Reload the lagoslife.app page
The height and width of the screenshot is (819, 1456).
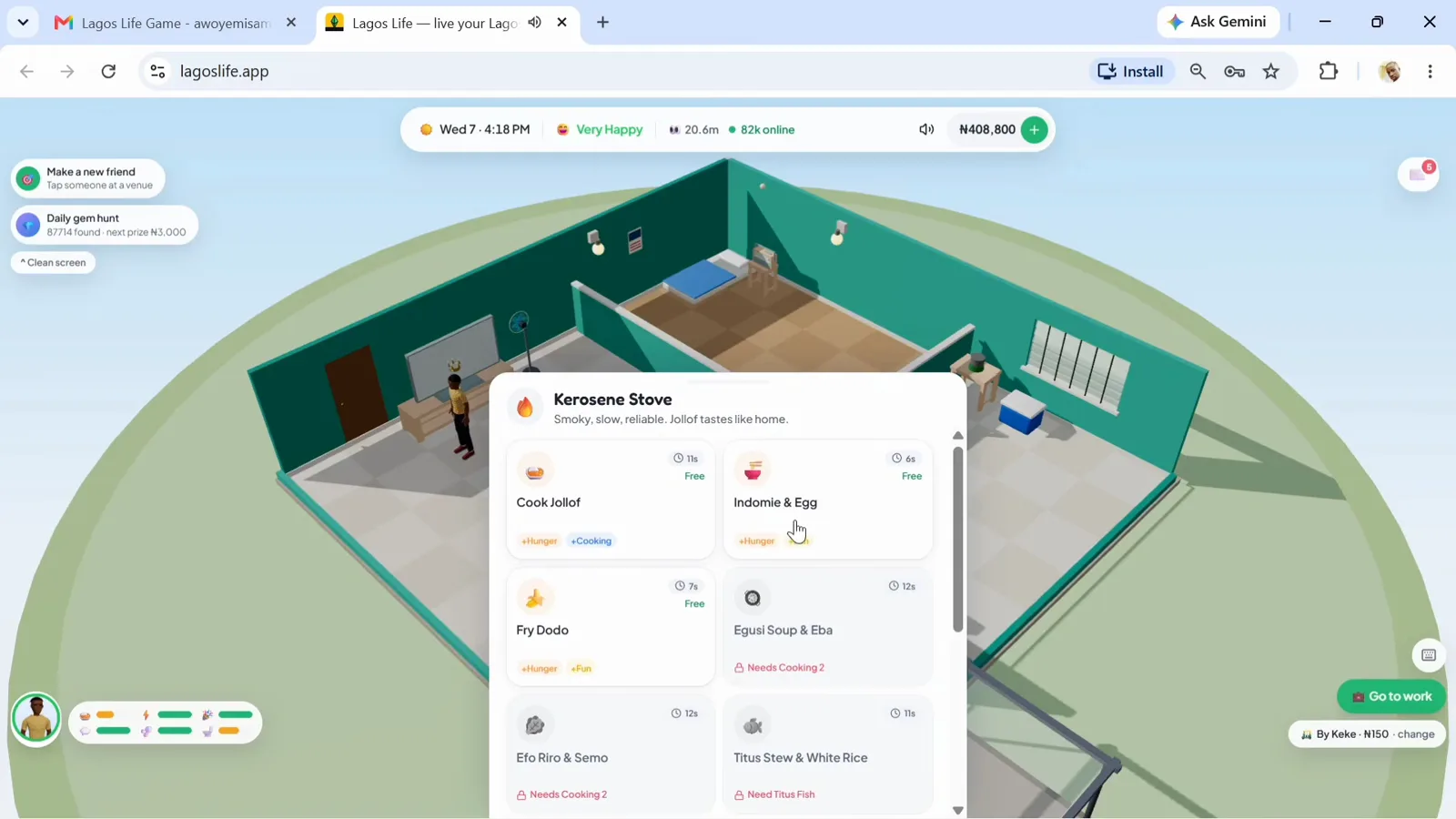point(108,71)
